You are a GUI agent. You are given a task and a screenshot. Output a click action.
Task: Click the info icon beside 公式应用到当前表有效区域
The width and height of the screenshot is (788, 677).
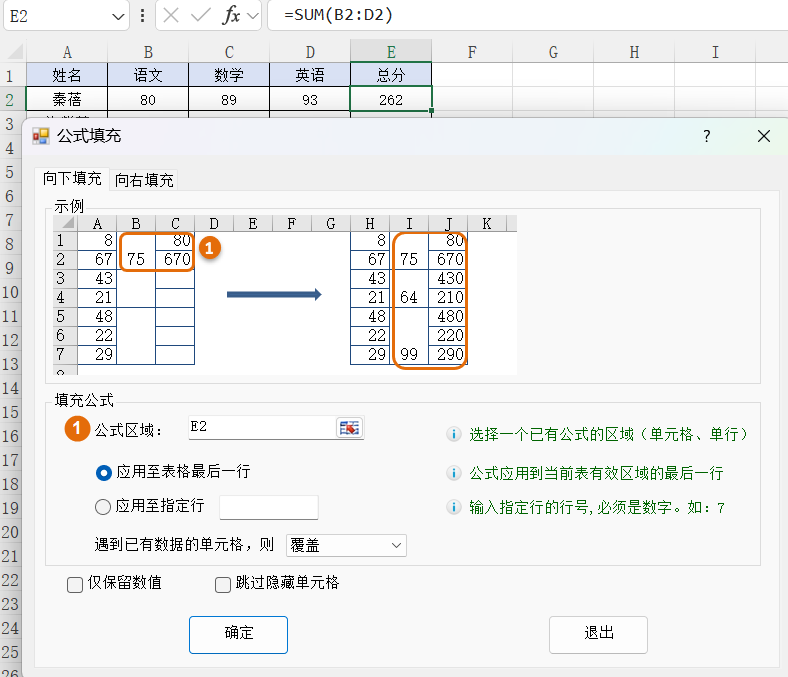click(x=453, y=473)
